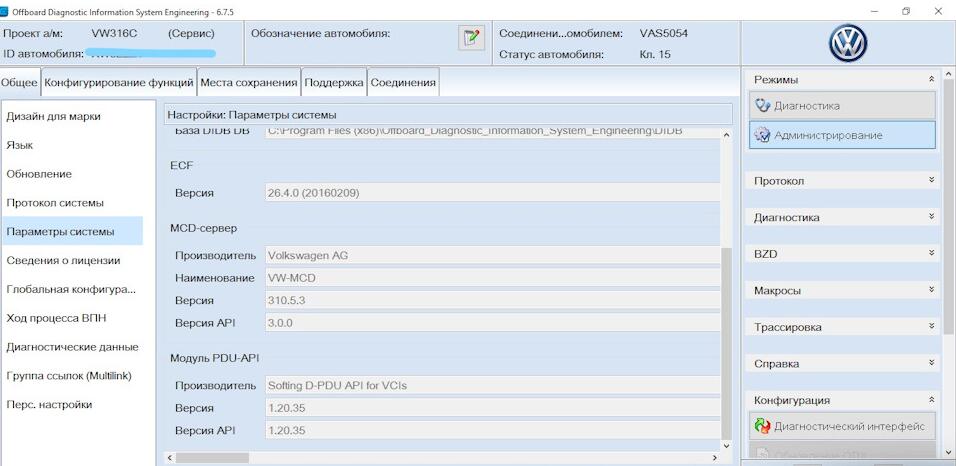Click the MCD-сервер section heading

(x=204, y=228)
